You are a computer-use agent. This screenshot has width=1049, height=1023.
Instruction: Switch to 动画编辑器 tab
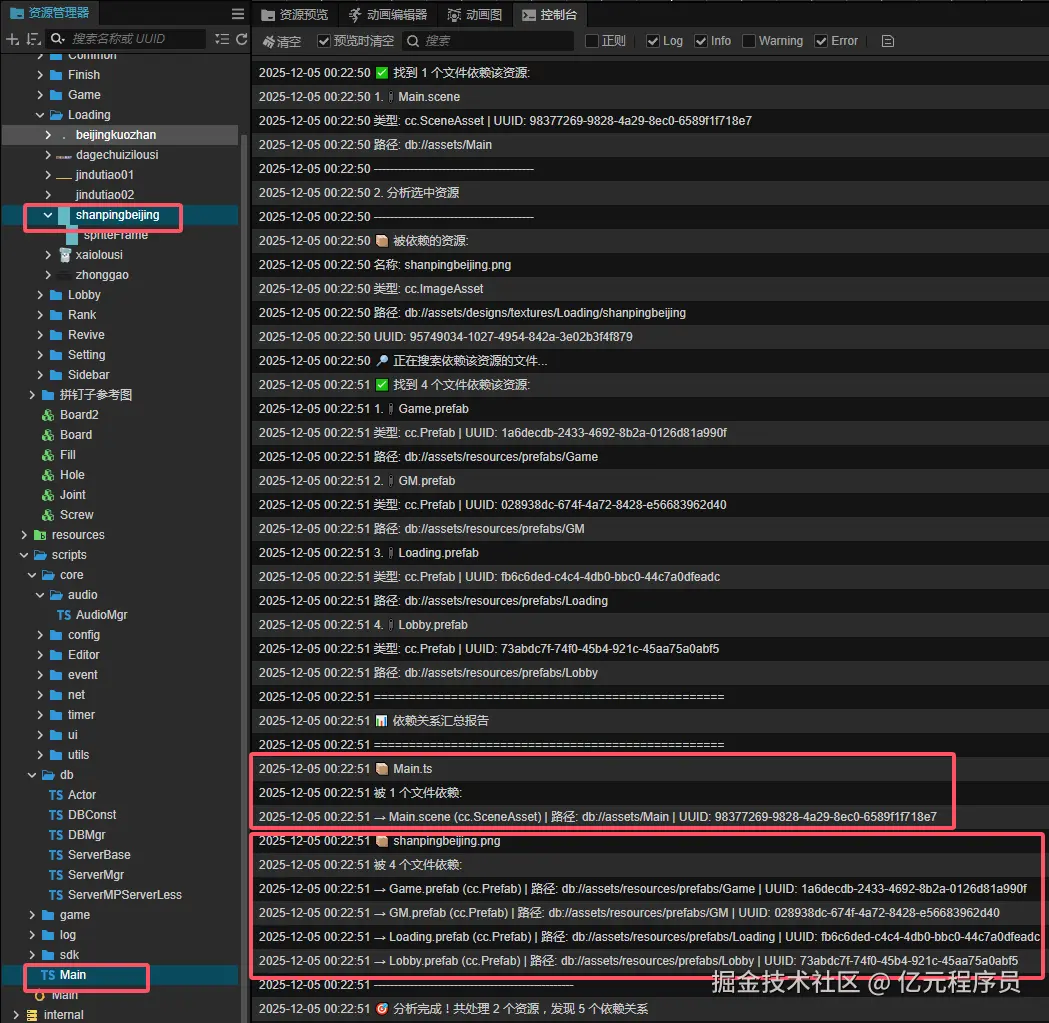tap(387, 15)
